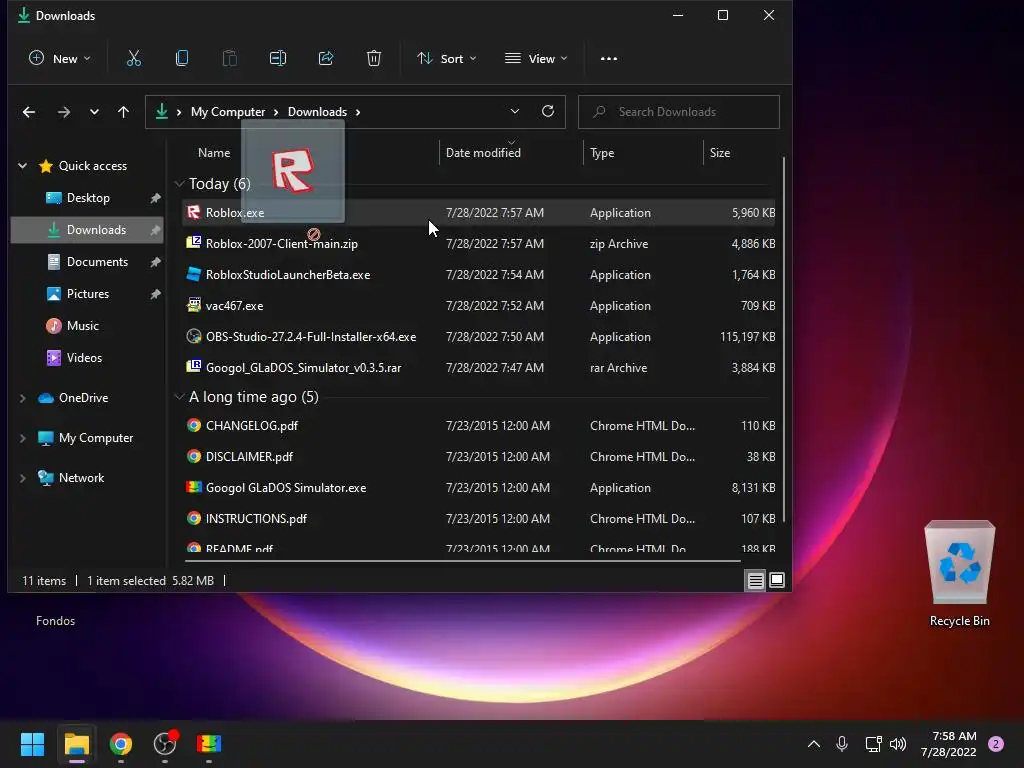Click My Computer in breadcrumb path
The image size is (1024, 768).
point(228,112)
